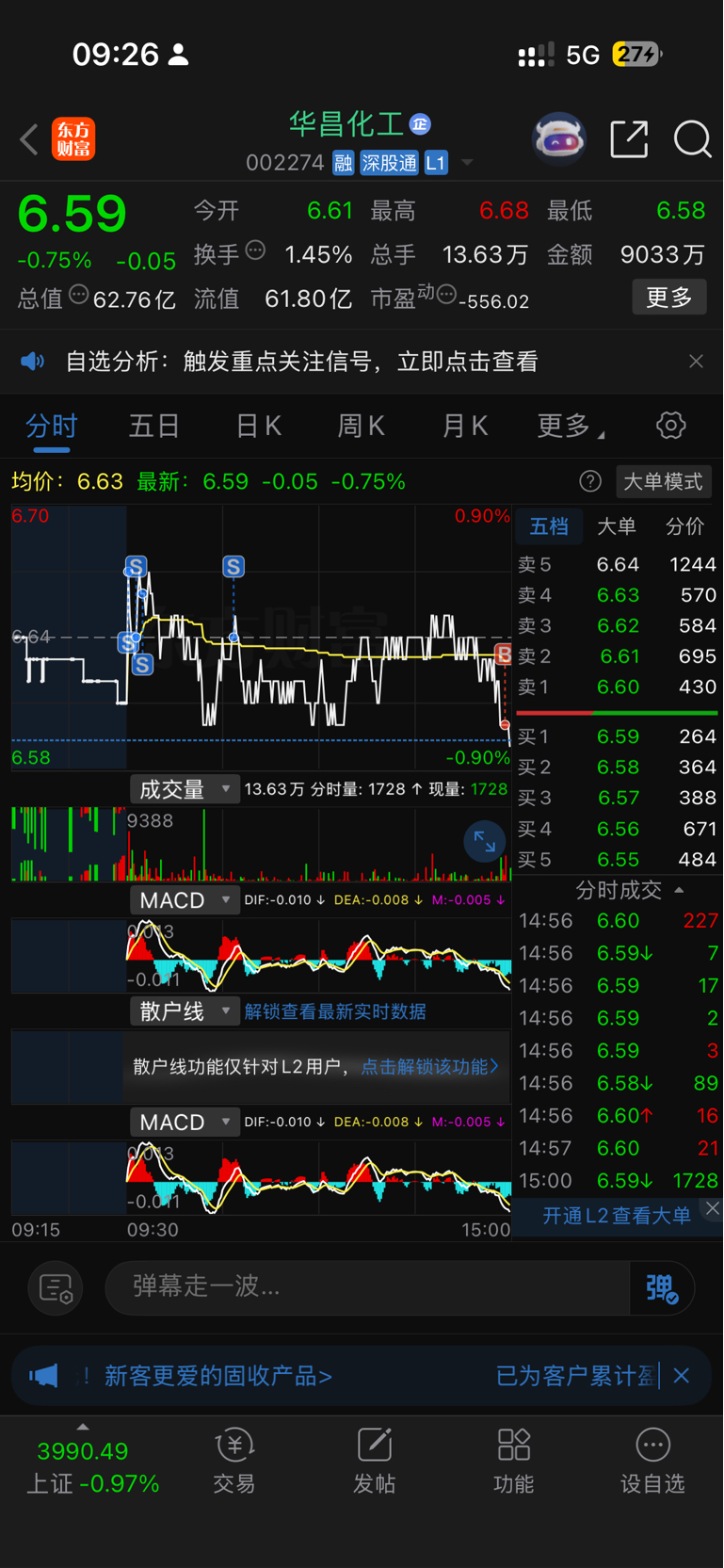Click 开通L2查看大单 link
Viewport: 724px width, 1568px height.
(x=617, y=1216)
